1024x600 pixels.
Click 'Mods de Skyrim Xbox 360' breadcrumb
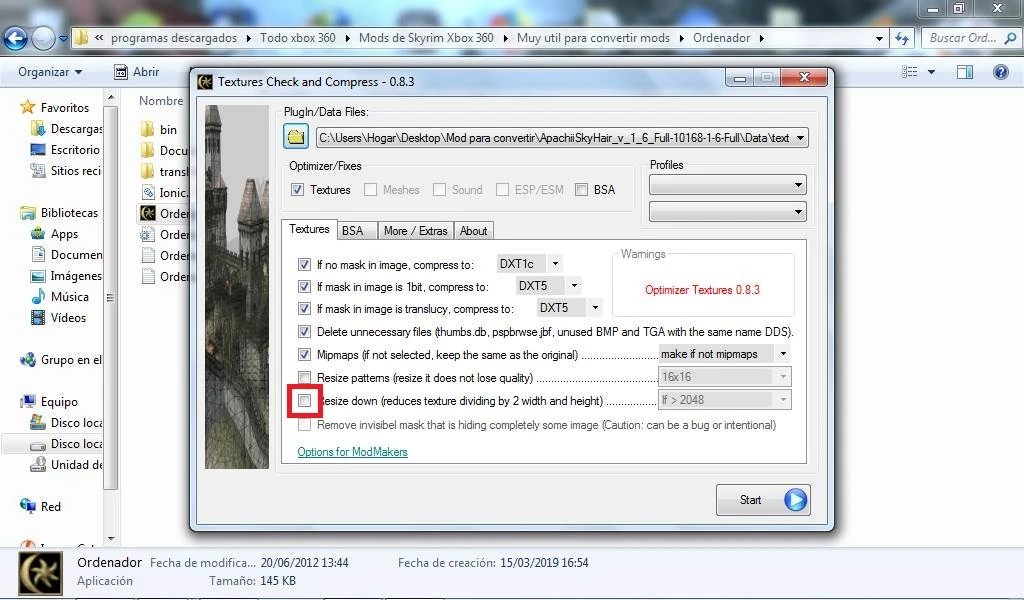point(426,38)
